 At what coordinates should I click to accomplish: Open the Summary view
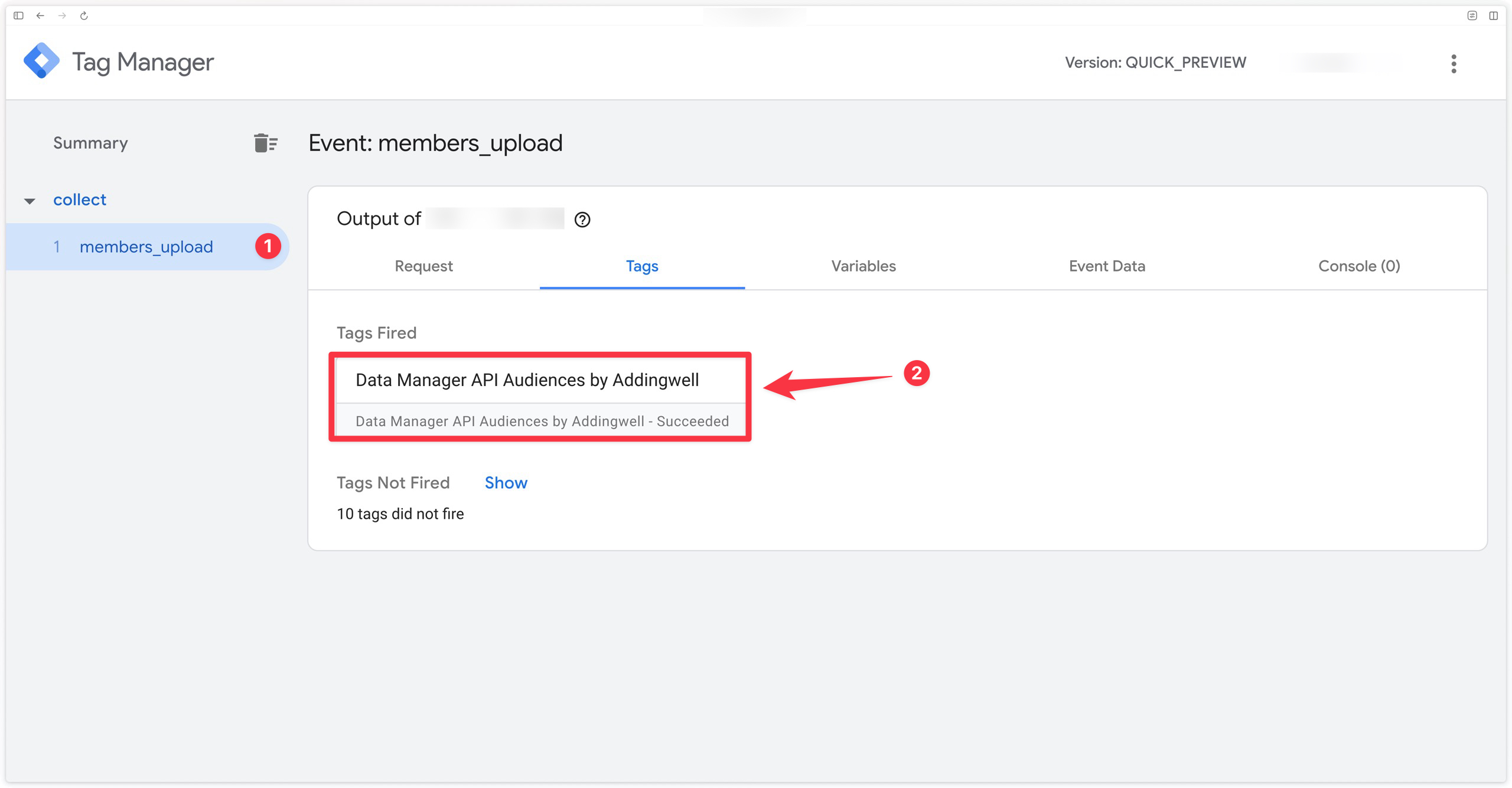[x=90, y=143]
